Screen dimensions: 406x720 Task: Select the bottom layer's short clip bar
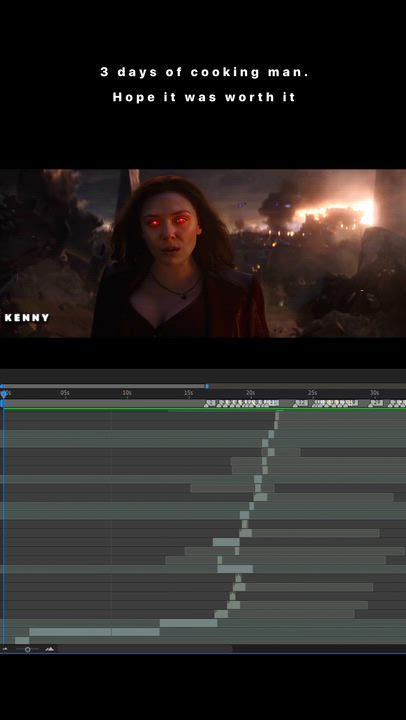point(22,640)
